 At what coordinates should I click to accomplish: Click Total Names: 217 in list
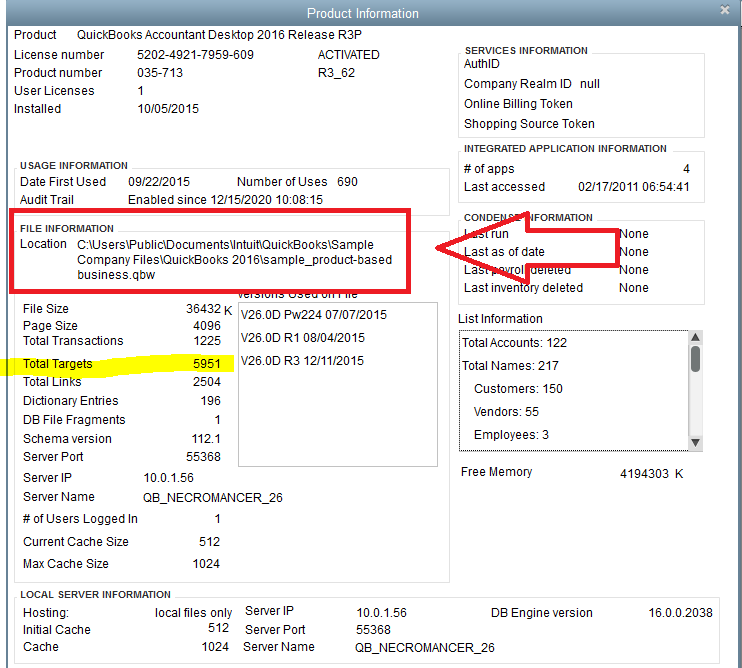click(510, 366)
